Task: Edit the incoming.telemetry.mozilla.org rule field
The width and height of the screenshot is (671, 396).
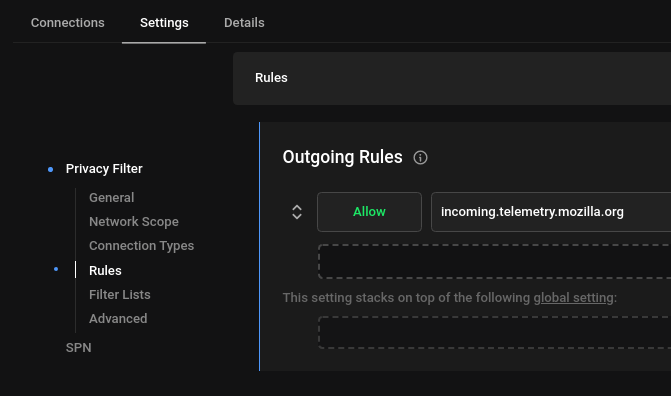Action: 551,212
